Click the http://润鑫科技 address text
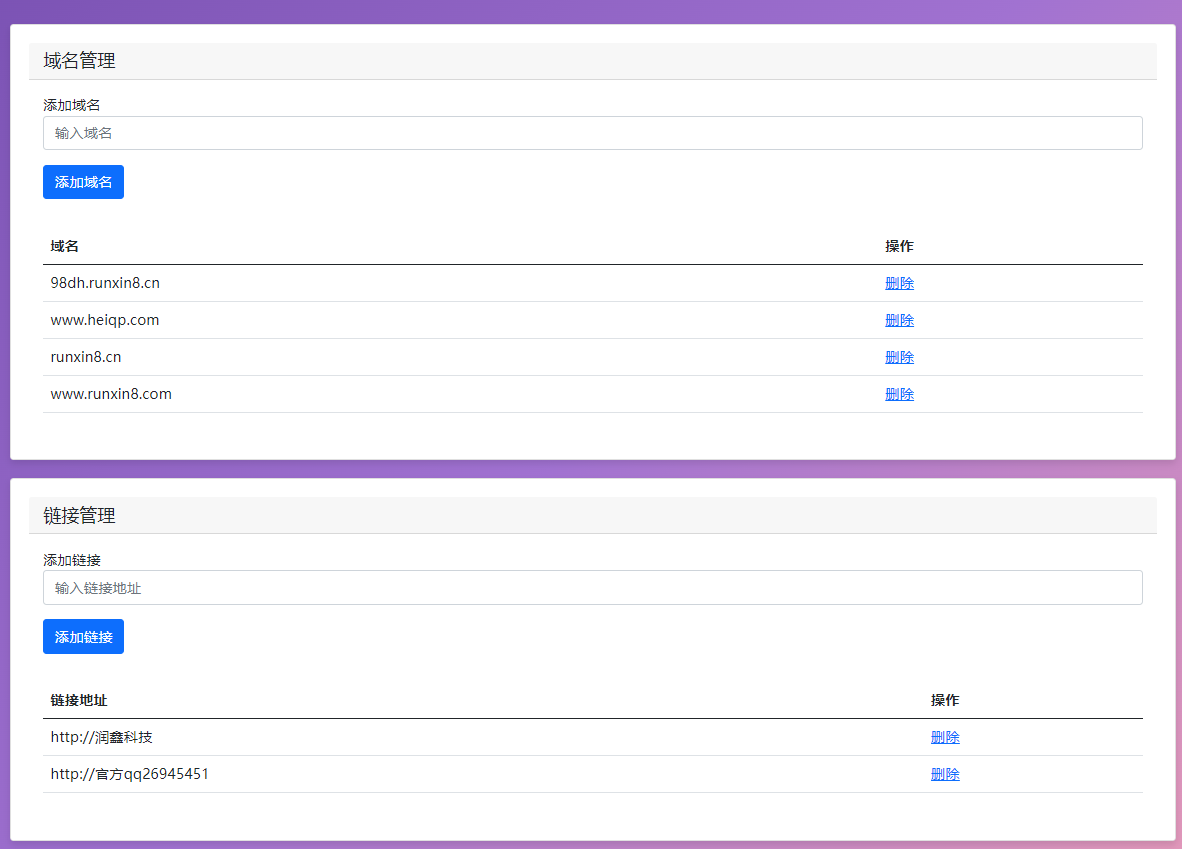 coord(101,737)
